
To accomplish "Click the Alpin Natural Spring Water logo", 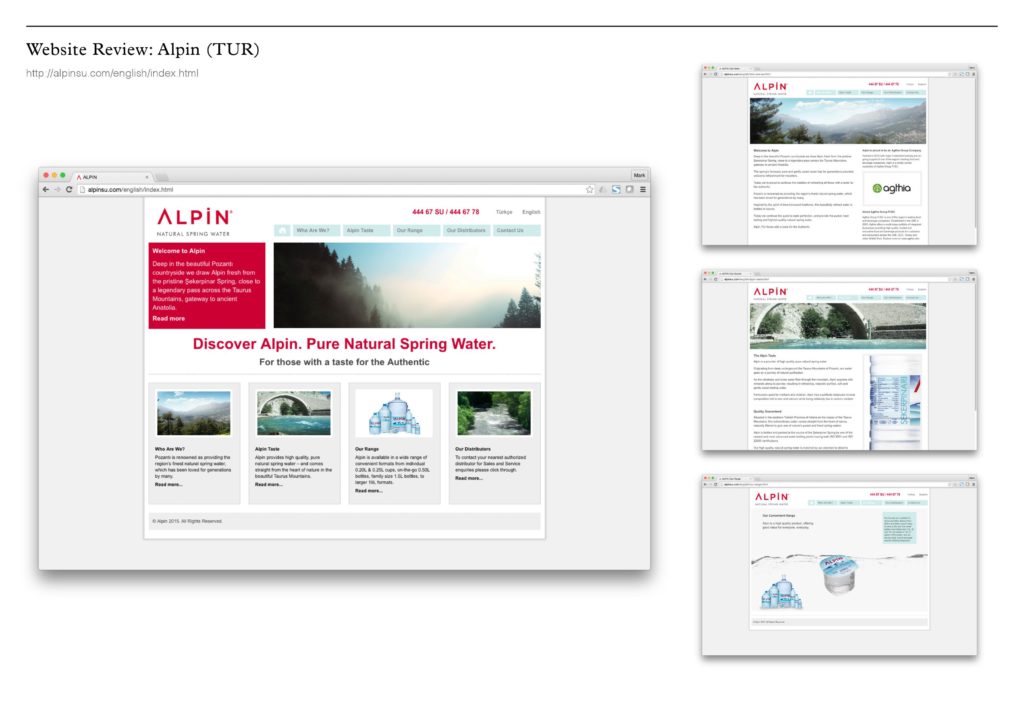I will (x=194, y=222).
